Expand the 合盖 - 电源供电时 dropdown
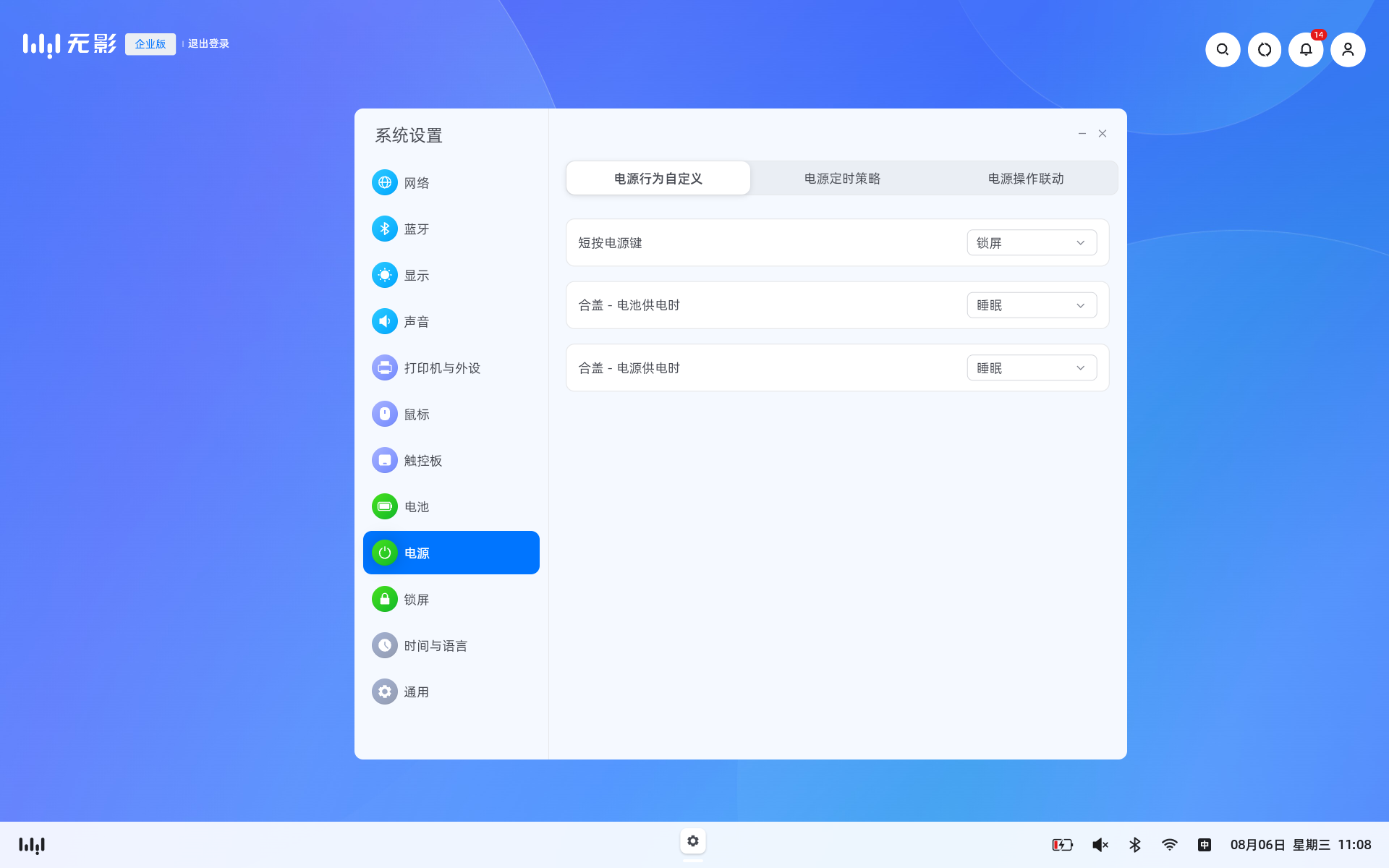1389x868 pixels. [1032, 367]
